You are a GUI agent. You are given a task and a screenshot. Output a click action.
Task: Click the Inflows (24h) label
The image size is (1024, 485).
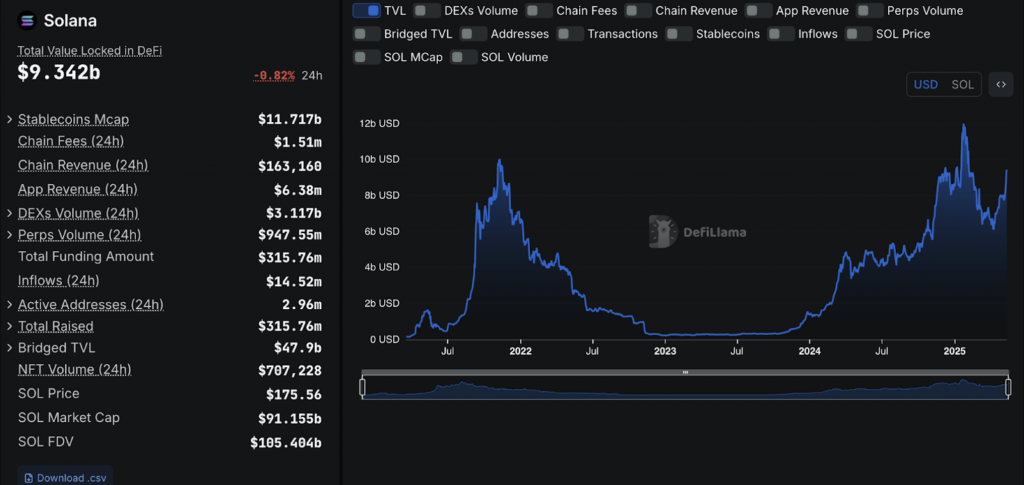pyautogui.click(x=58, y=281)
